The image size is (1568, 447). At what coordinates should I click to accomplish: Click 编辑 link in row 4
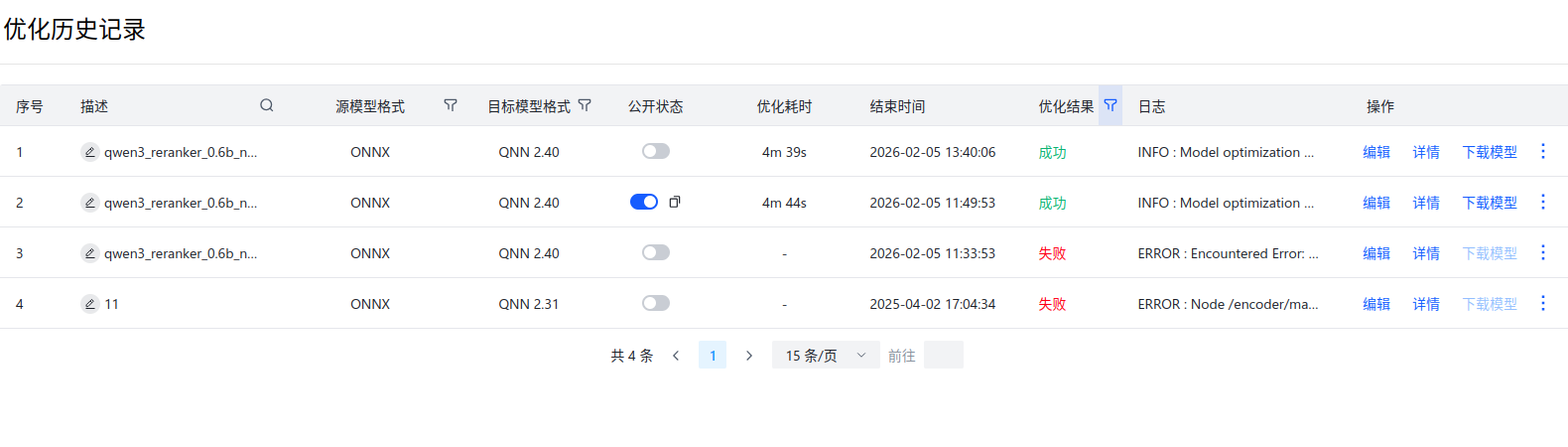click(1376, 304)
